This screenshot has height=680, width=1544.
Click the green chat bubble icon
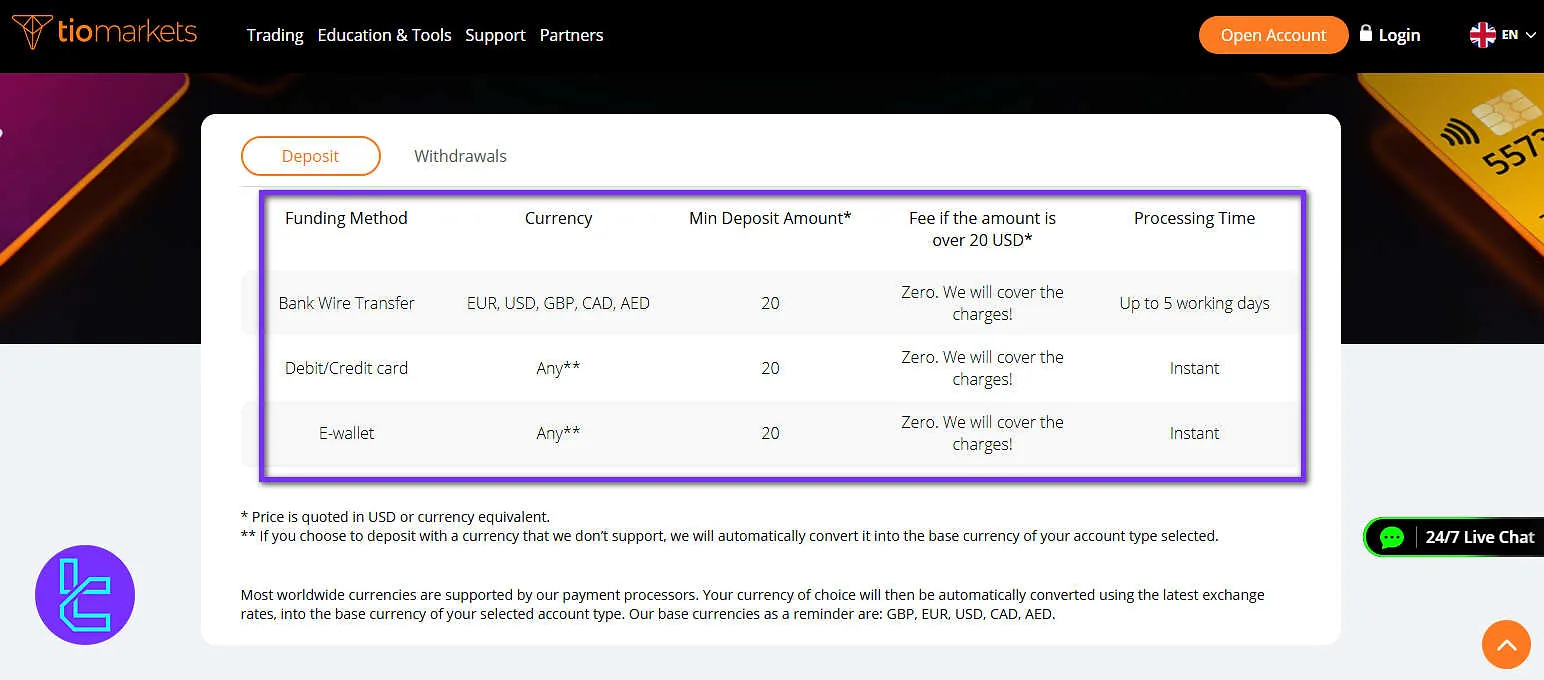[1392, 537]
